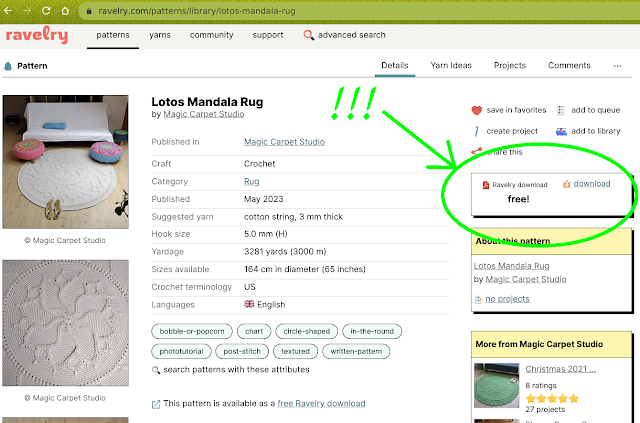The image size is (640, 423).
Task: Click the create project needle icon
Action: click(476, 131)
